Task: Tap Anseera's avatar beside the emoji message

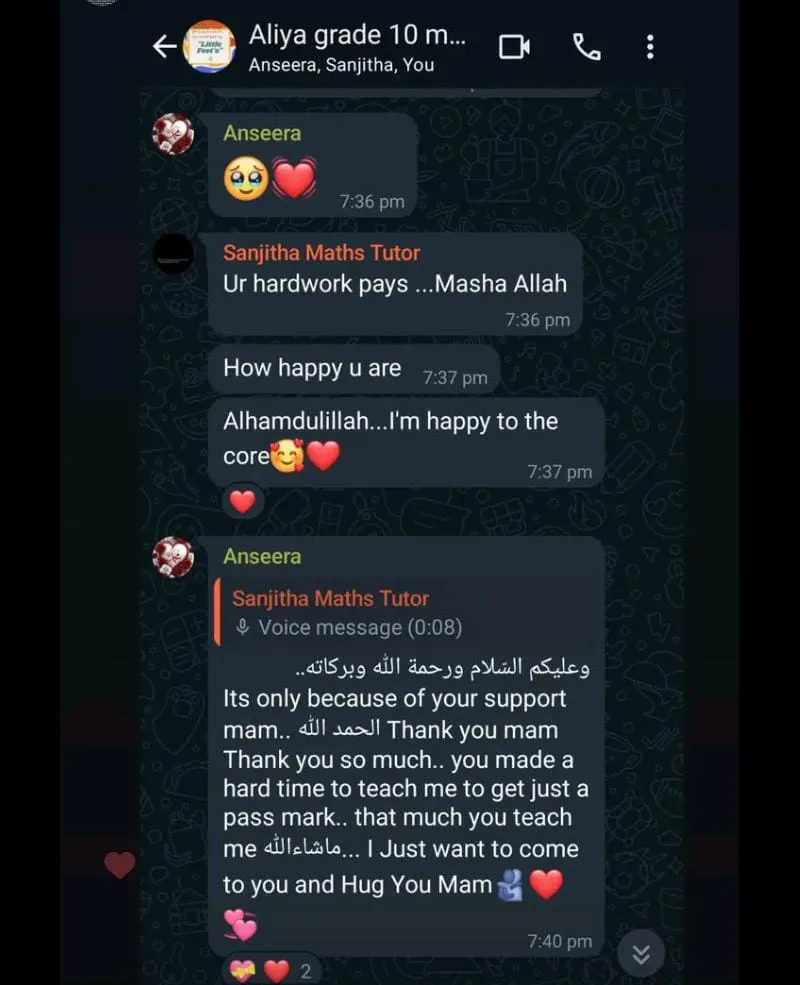Action: pyautogui.click(x=173, y=134)
